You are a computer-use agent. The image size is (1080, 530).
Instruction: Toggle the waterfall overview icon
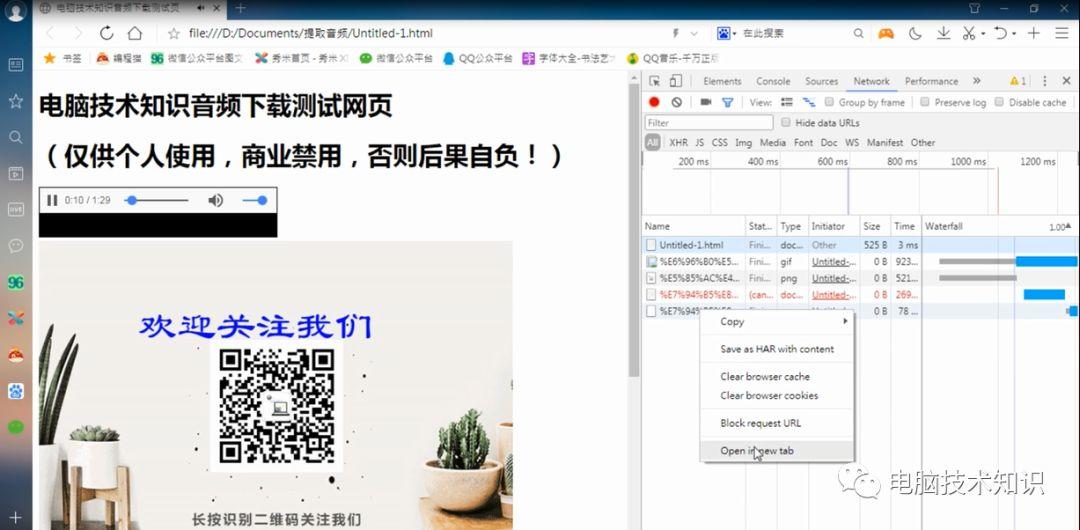click(x=809, y=102)
